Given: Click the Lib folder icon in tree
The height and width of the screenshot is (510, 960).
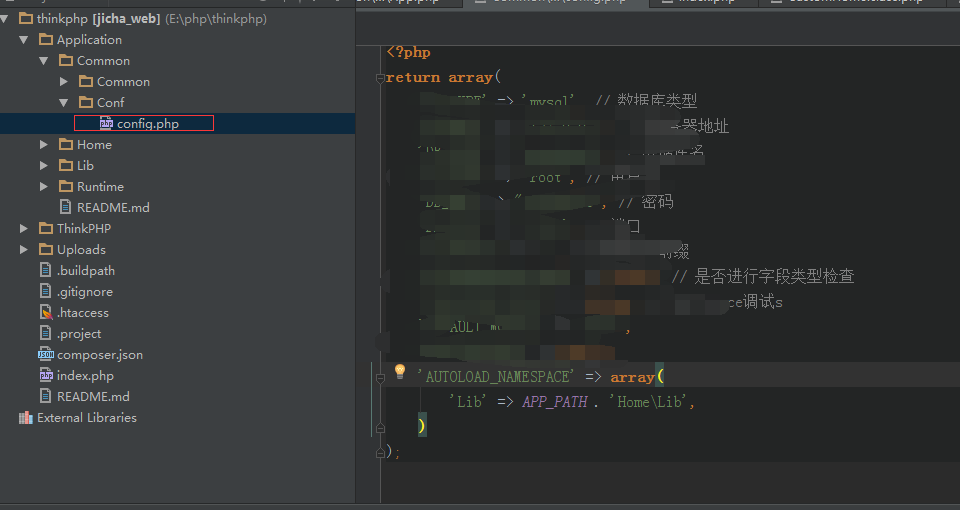Looking at the screenshot, I should coord(66,165).
